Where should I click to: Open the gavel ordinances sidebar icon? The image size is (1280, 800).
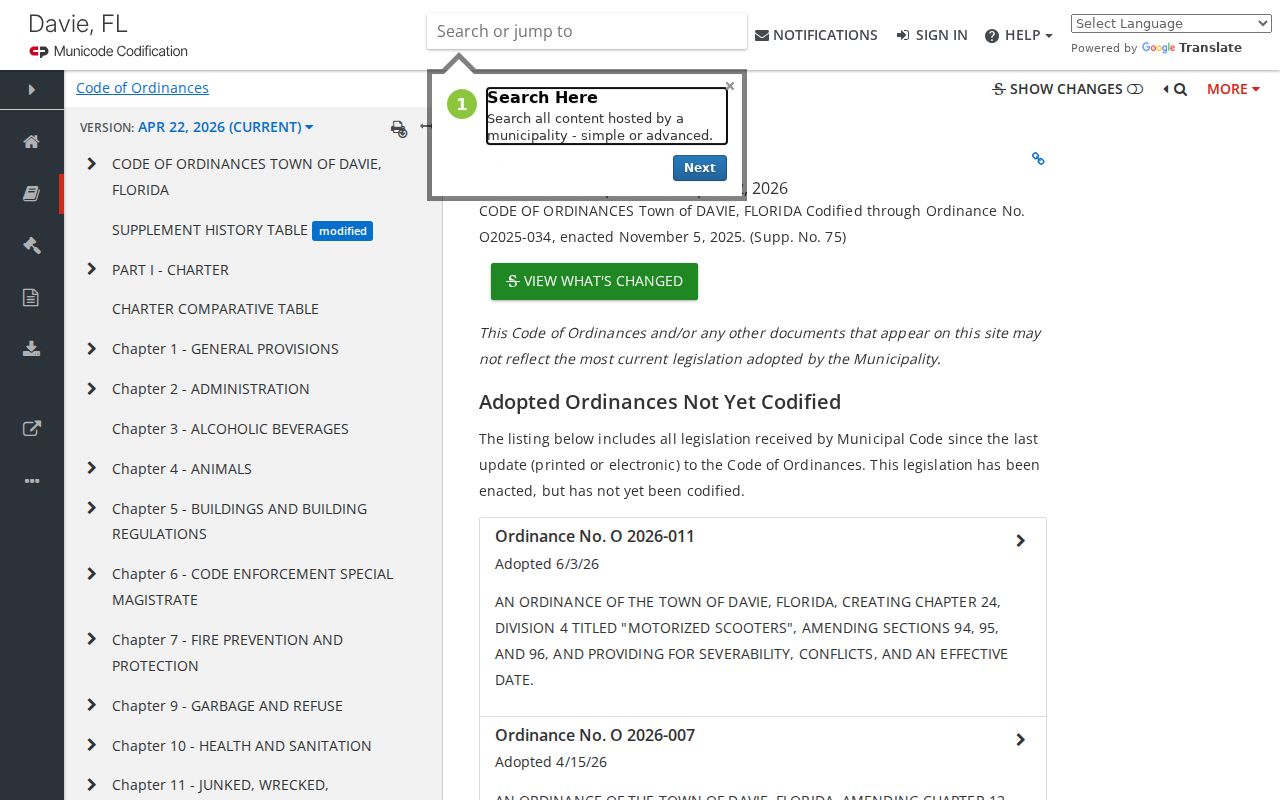pyautogui.click(x=32, y=245)
